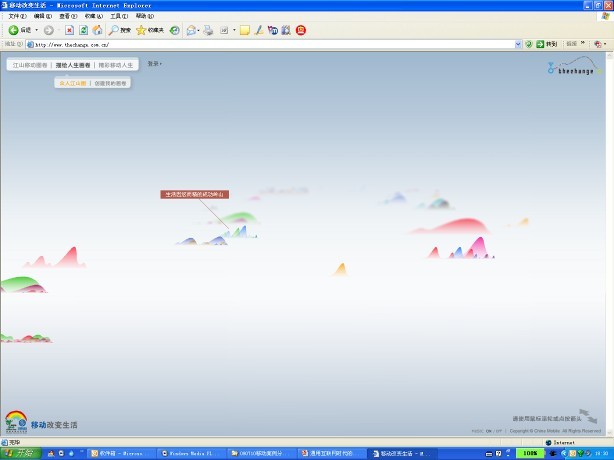Click the green Back arrow button
This screenshot has height=460, width=614.
coord(14,30)
